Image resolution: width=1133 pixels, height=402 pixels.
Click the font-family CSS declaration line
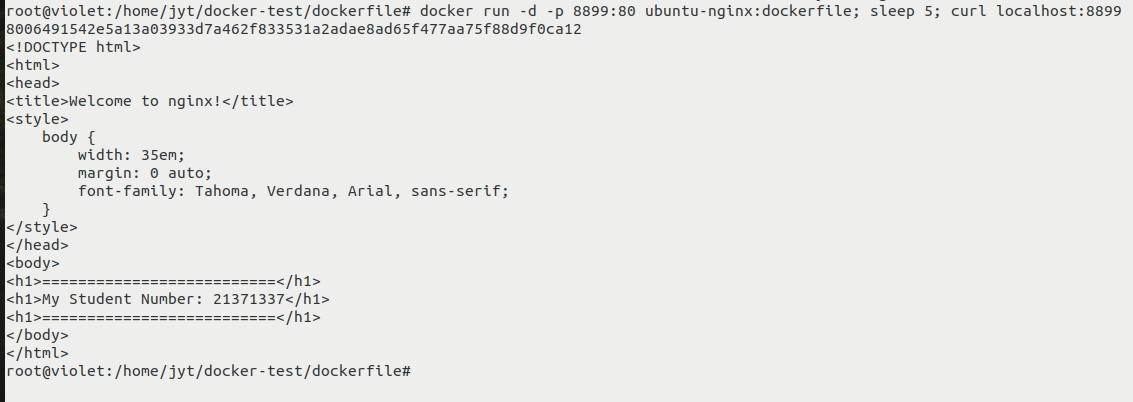[293, 191]
